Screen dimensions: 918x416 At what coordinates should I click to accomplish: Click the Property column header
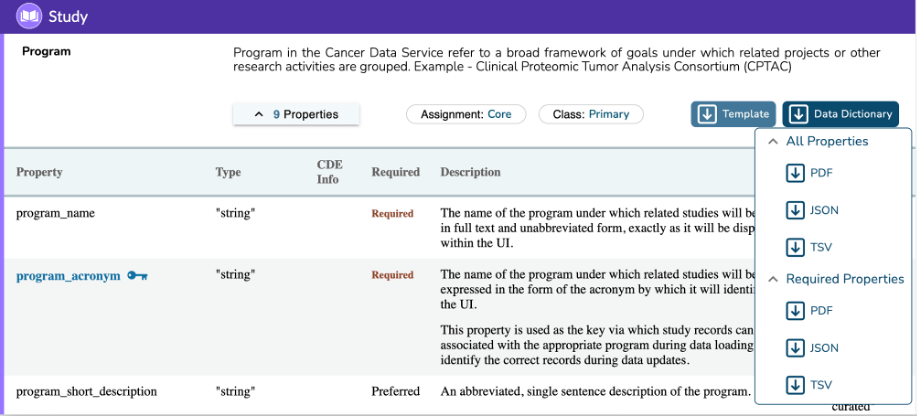[39, 172]
